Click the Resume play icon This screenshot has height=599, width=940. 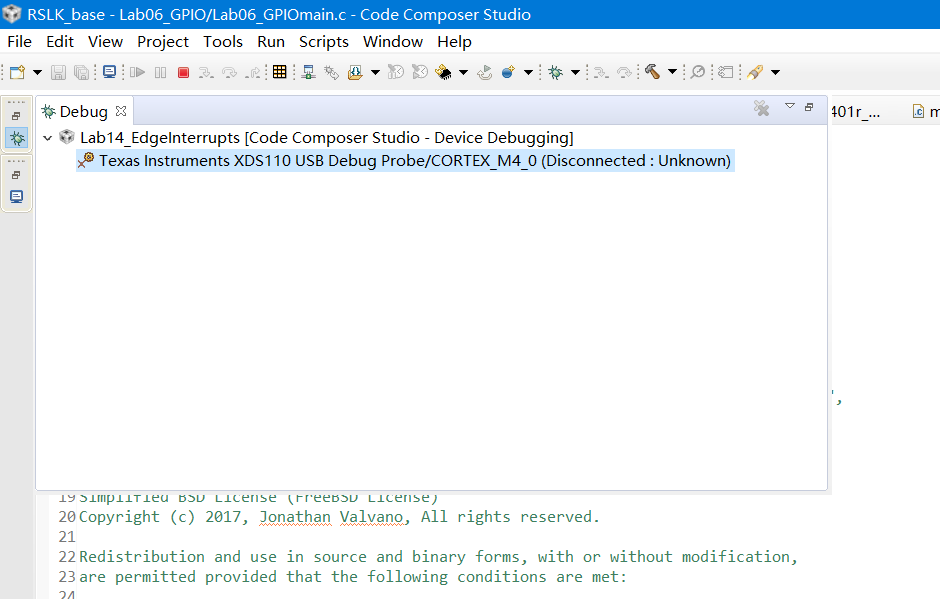tap(137, 73)
